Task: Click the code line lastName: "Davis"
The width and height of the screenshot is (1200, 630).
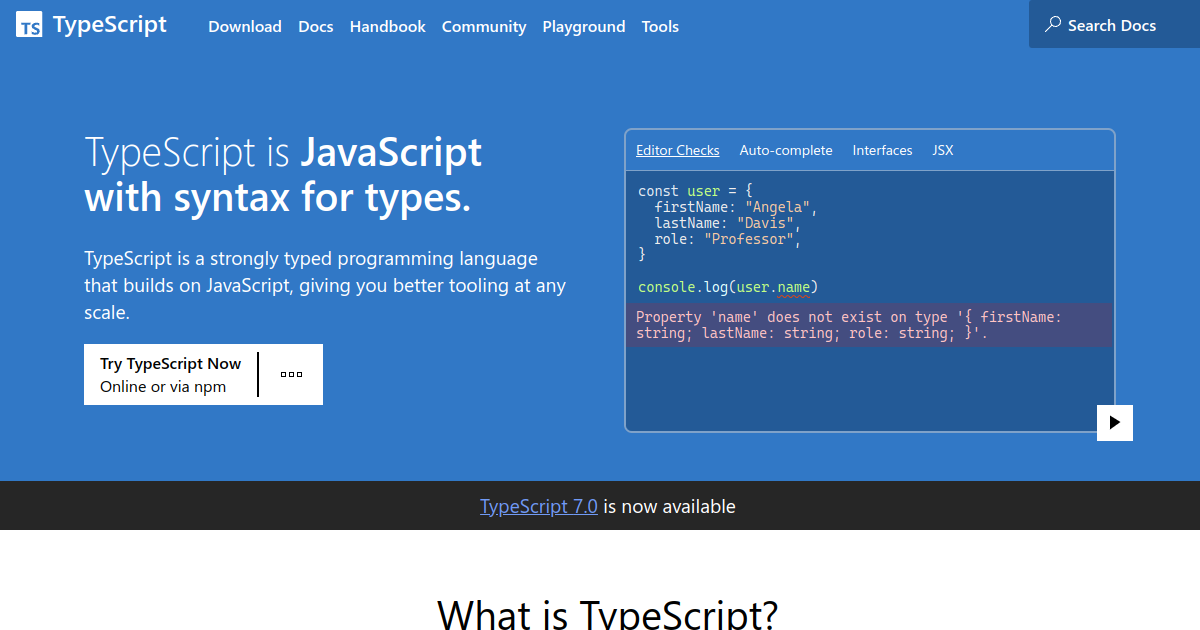Action: pos(728,223)
